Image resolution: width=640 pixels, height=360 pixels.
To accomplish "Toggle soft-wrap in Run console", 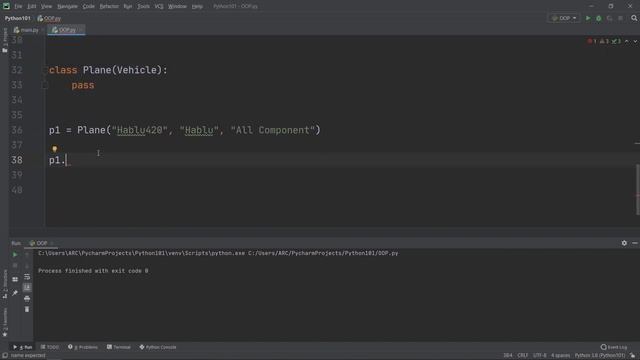I will pyautogui.click(x=27, y=277).
